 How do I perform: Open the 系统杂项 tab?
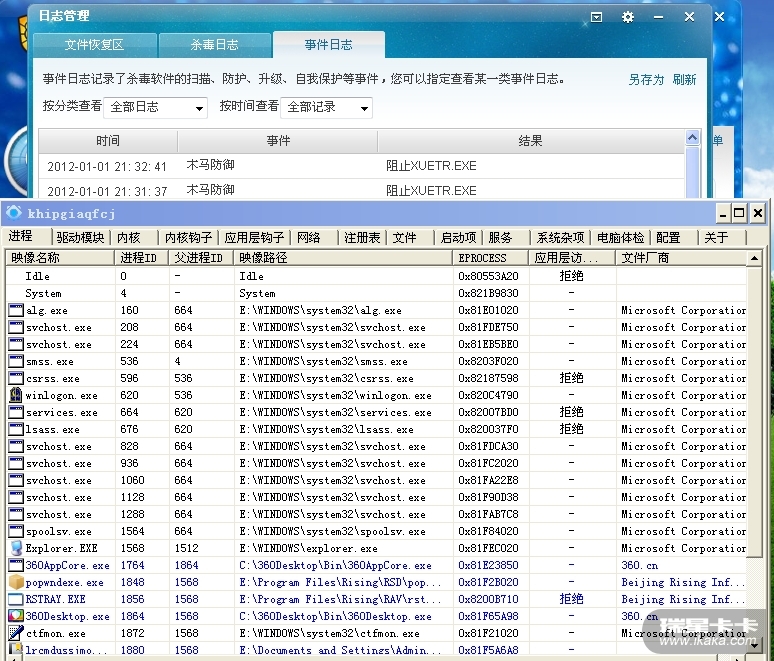[x=560, y=237]
